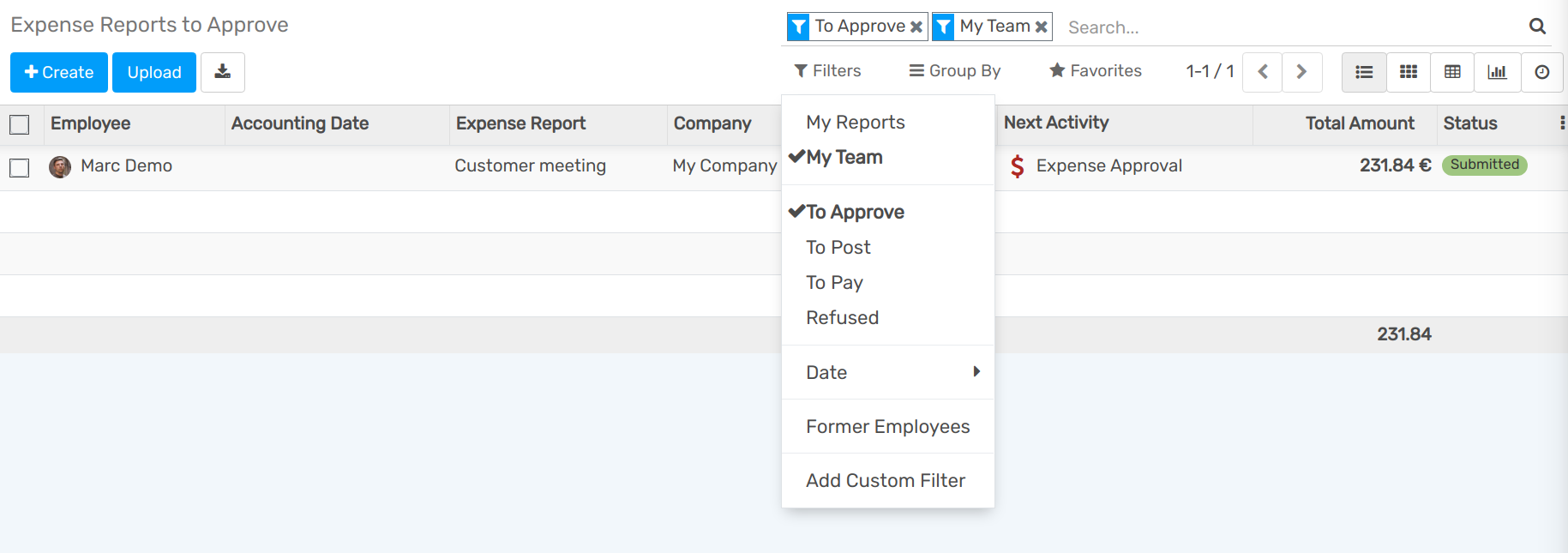Image resolution: width=1568 pixels, height=553 pixels.
Task: Open the pivot table view
Action: 1452,72
